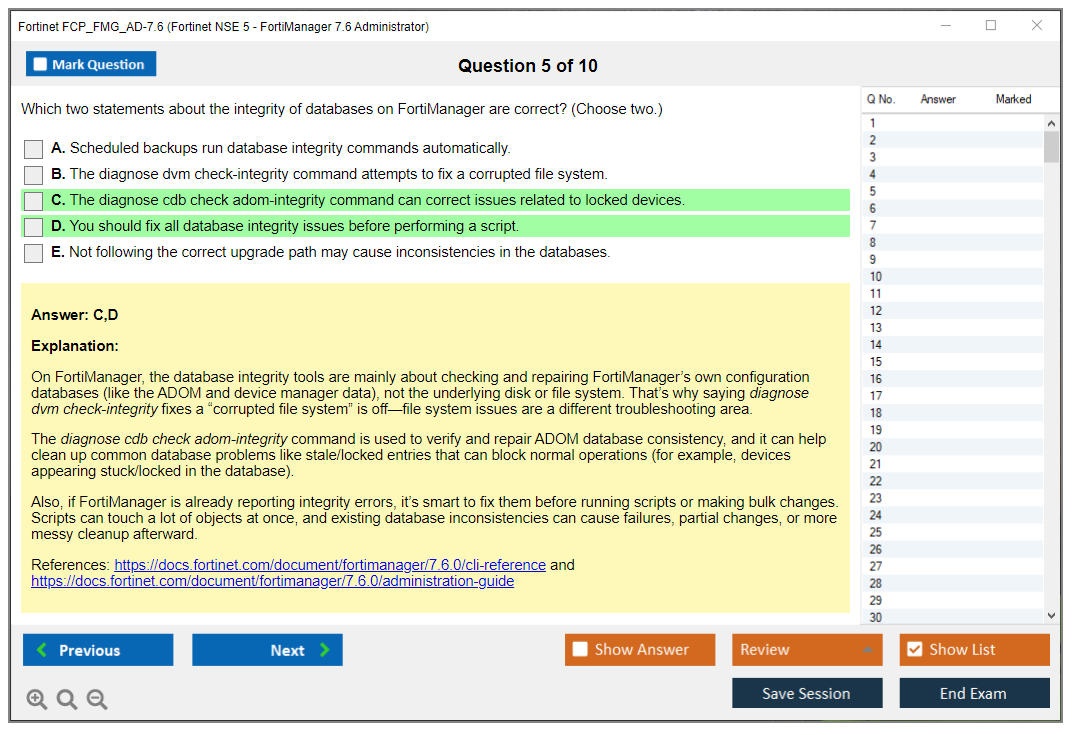Viewport: 1075px width, 735px height.
Task: Click the zoom-in magnifier icon
Action: coord(37,699)
